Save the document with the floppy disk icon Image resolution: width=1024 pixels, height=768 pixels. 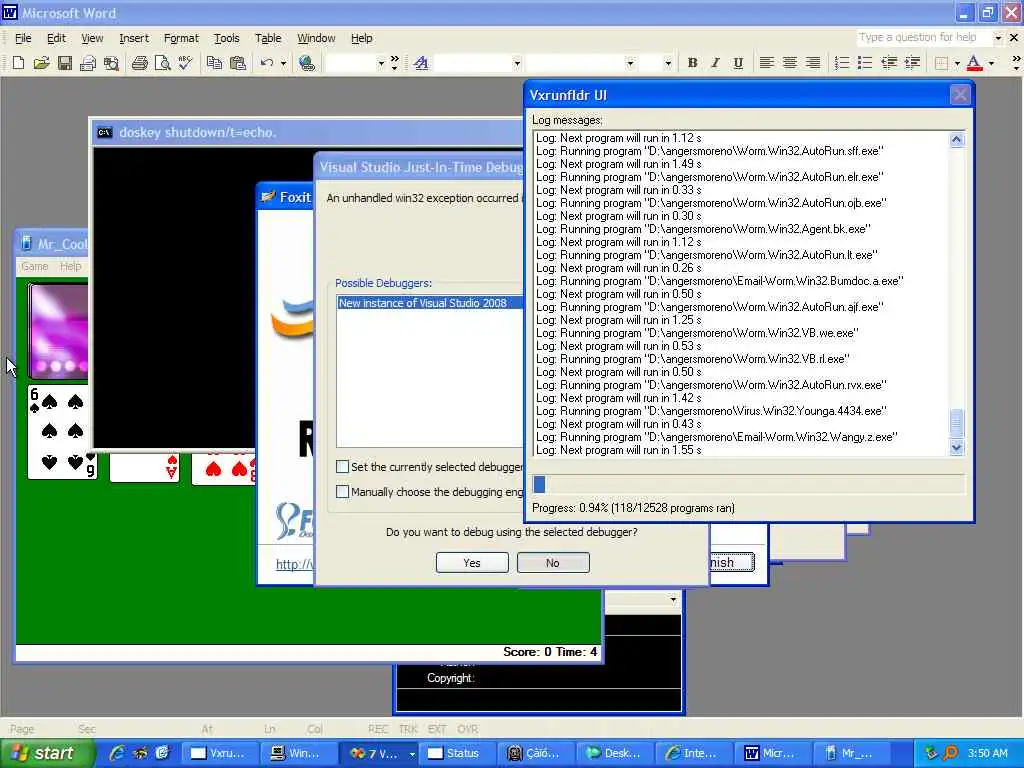pos(64,63)
